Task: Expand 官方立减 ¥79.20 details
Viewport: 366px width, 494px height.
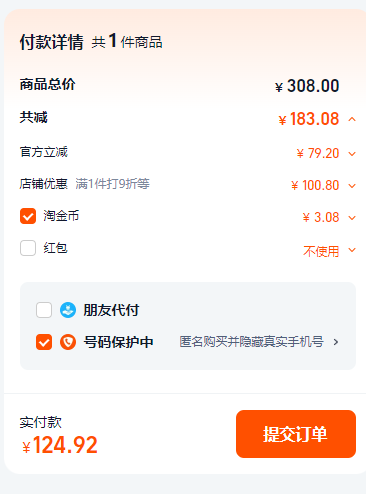Action: [x=352, y=154]
